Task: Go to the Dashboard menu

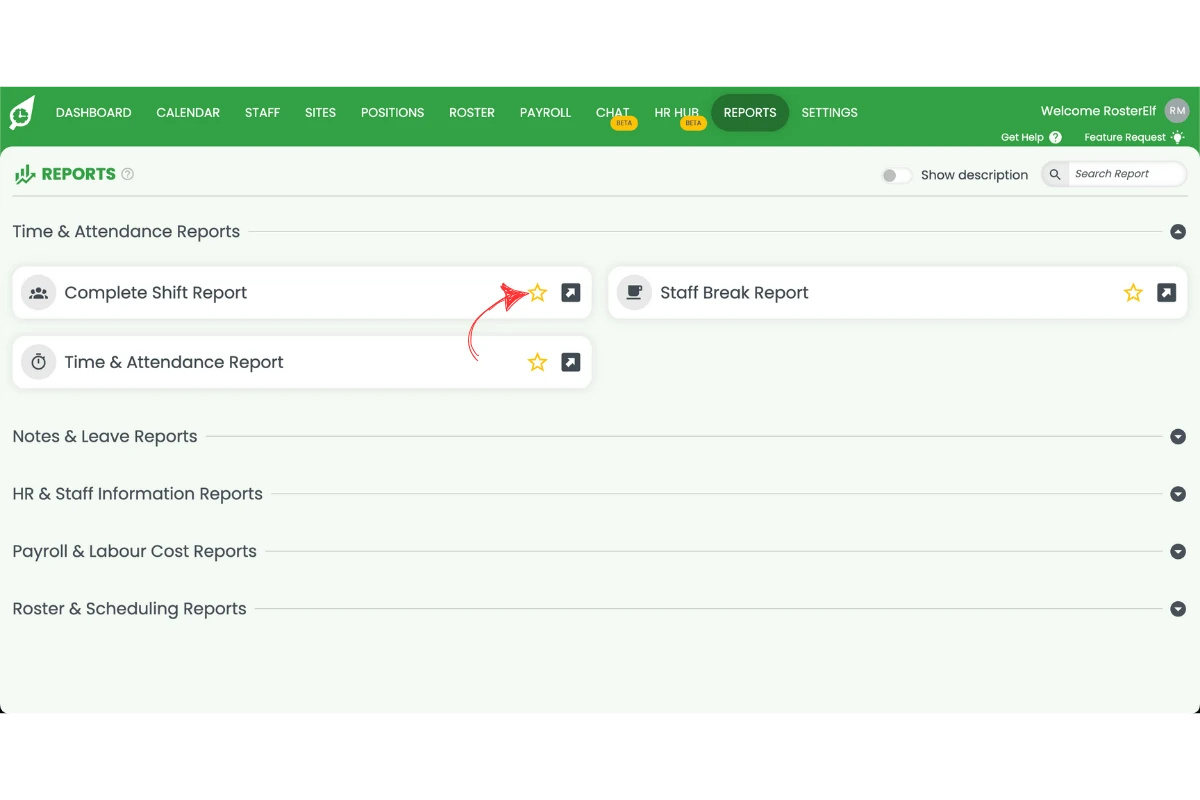Action: click(x=94, y=113)
